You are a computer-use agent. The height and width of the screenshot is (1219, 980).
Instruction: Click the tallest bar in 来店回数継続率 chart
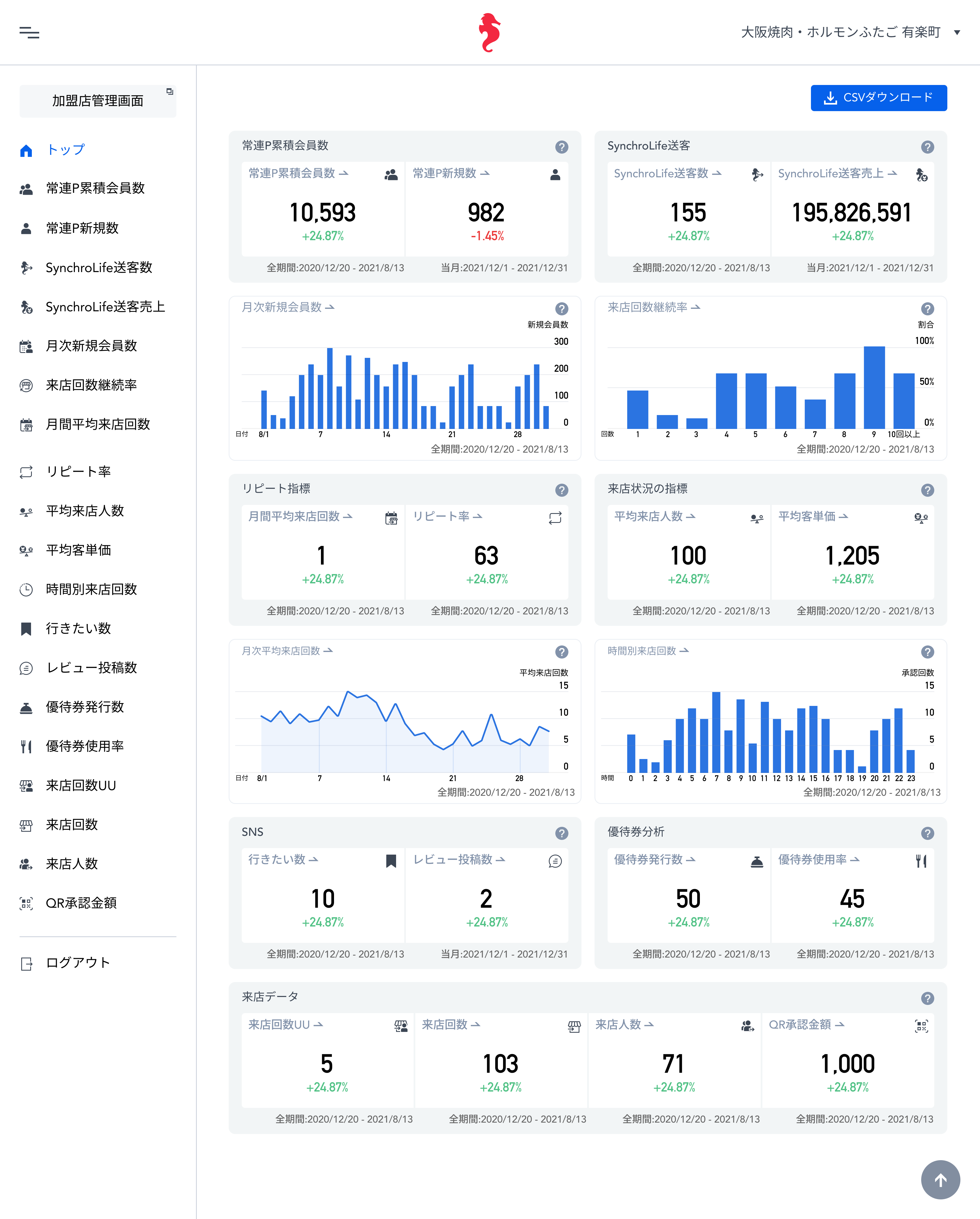(x=874, y=388)
